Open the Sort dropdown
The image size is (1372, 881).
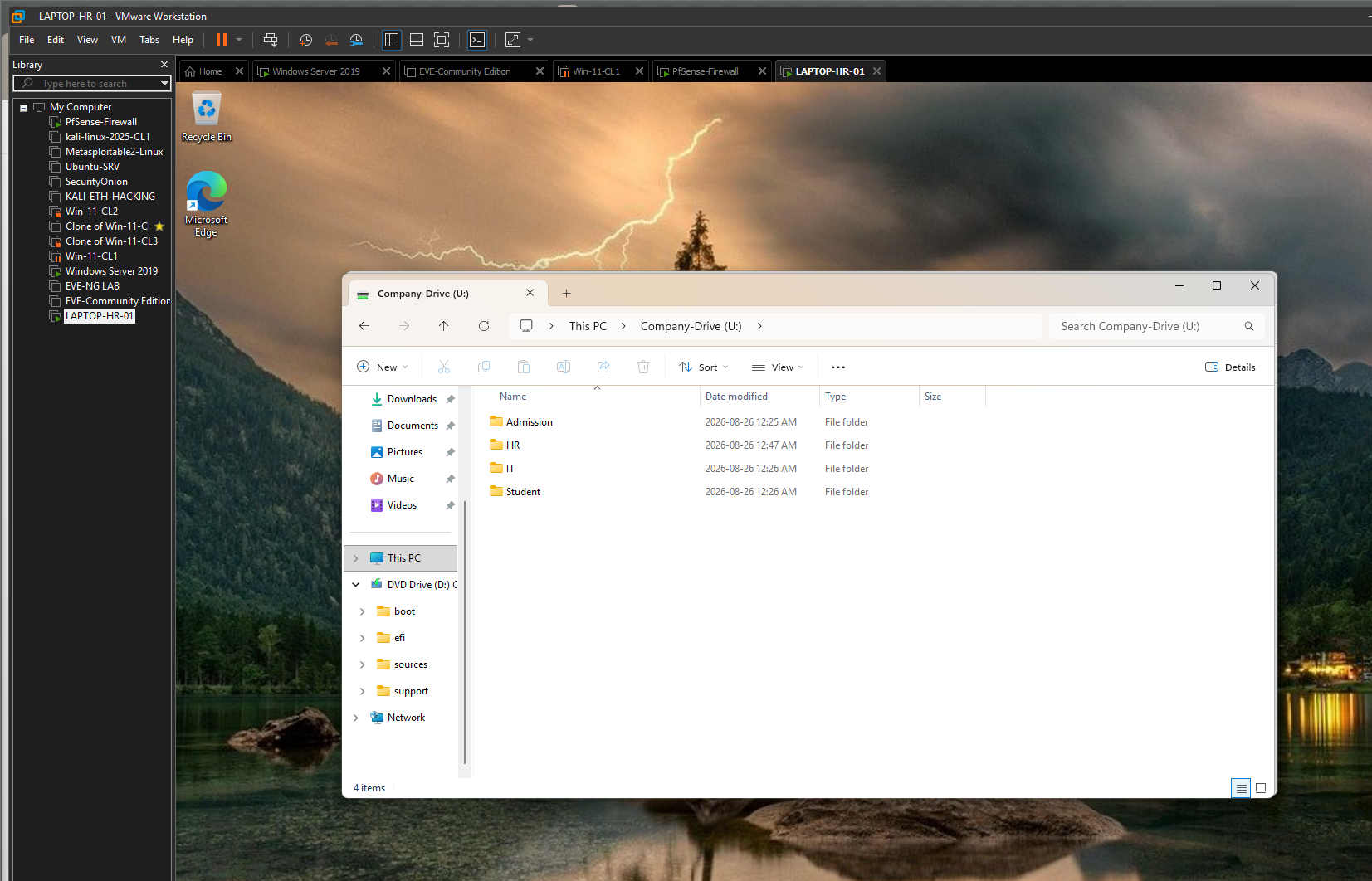tap(704, 367)
